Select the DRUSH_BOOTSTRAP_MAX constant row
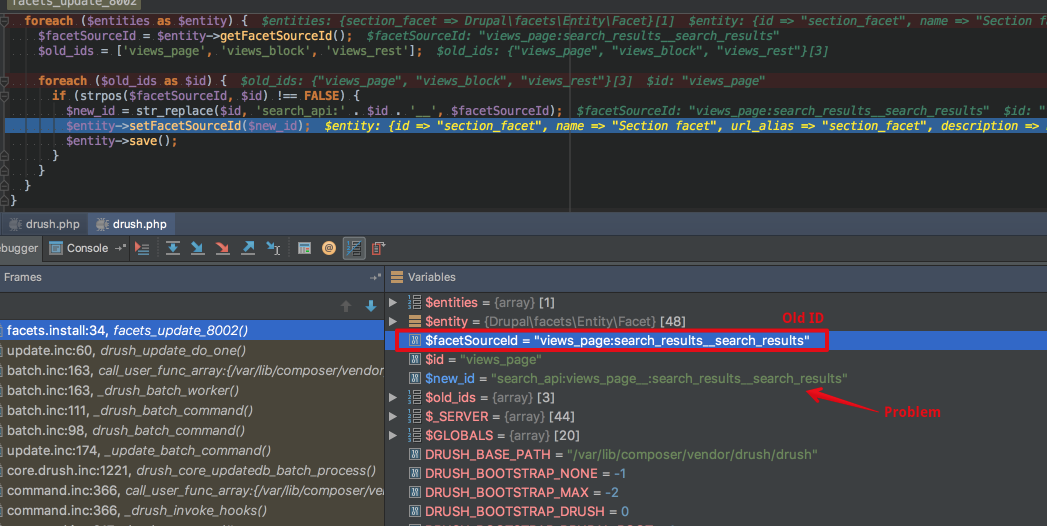Viewport: 1047px width, 526px height. click(x=716, y=492)
